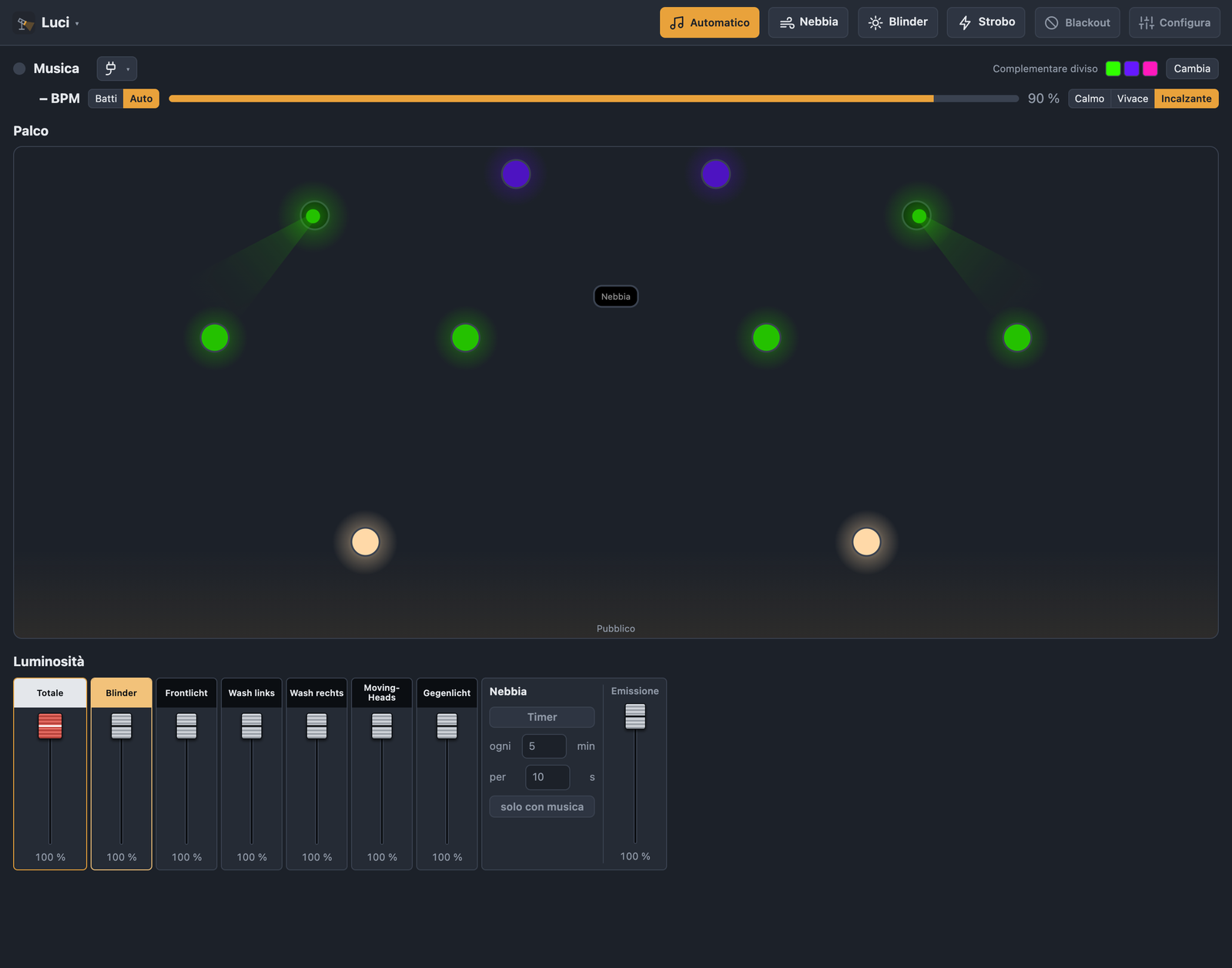
Task: Open the Configura settings
Action: pos(1174,22)
